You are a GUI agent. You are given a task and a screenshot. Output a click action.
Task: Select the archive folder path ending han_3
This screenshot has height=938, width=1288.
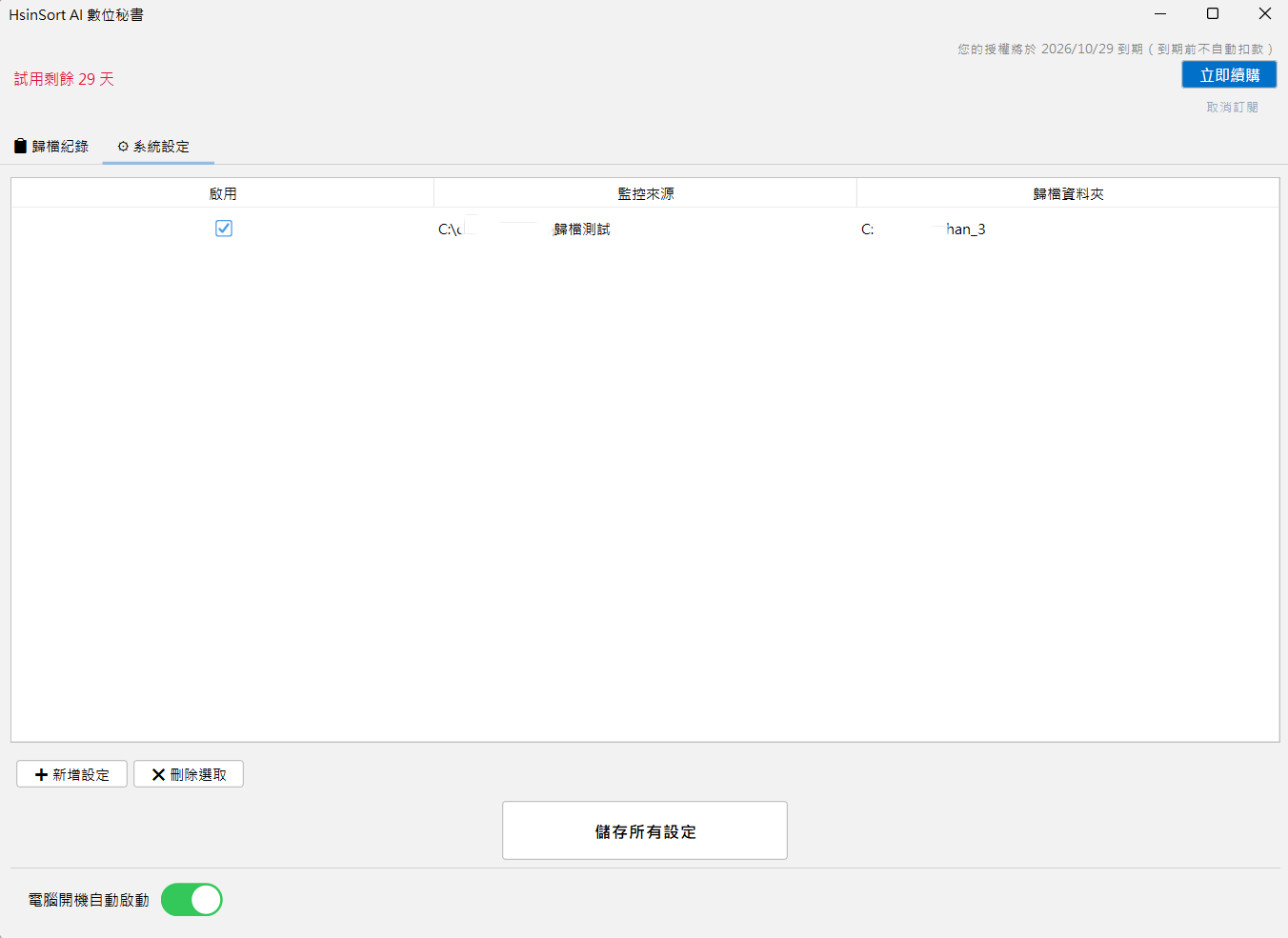[1068, 230]
